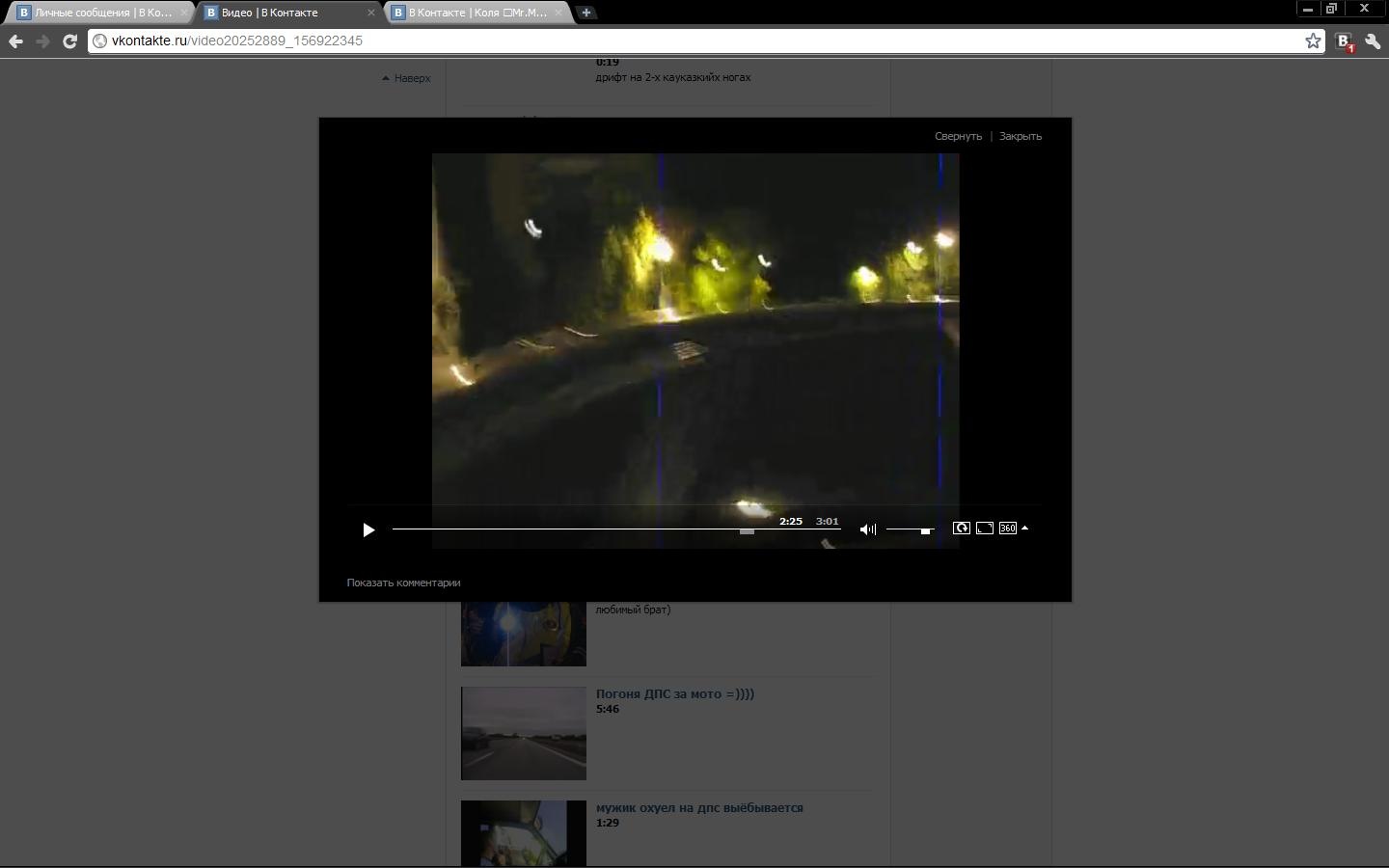The image size is (1389, 868).
Task: Go back using the browser back arrow
Action: pyautogui.click(x=15, y=41)
